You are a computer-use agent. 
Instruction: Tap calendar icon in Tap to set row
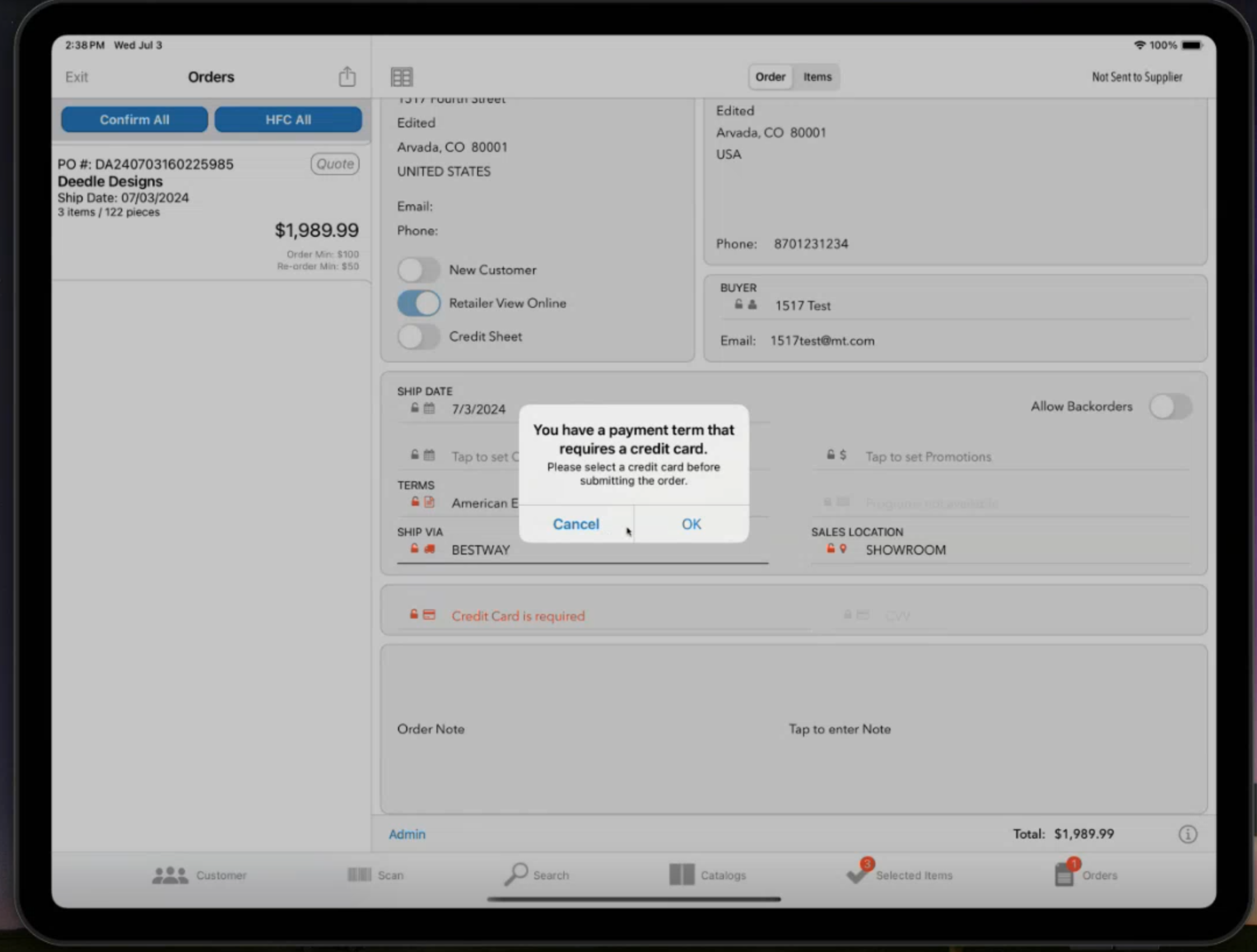(x=429, y=455)
